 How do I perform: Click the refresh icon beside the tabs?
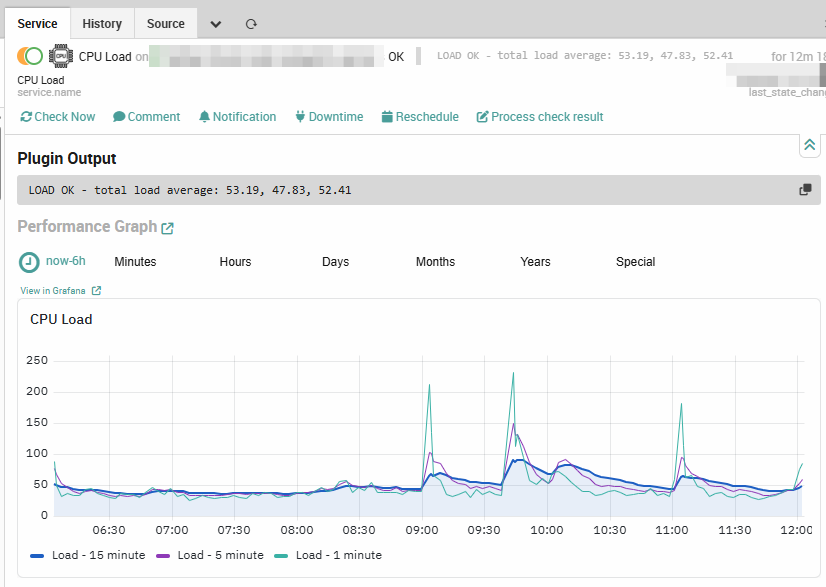251,24
